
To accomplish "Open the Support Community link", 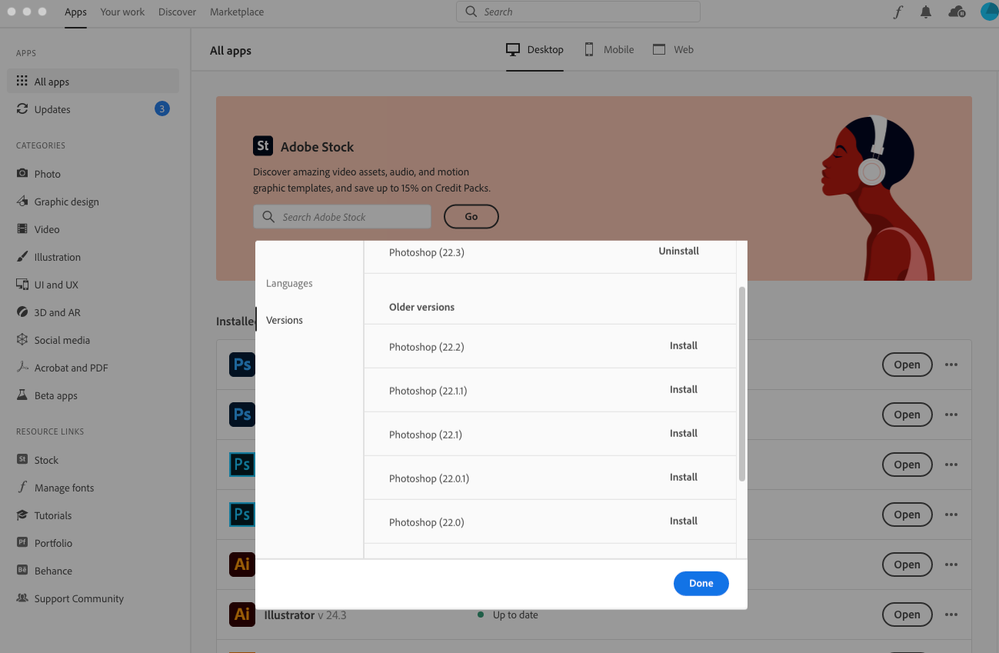I will (70, 598).
